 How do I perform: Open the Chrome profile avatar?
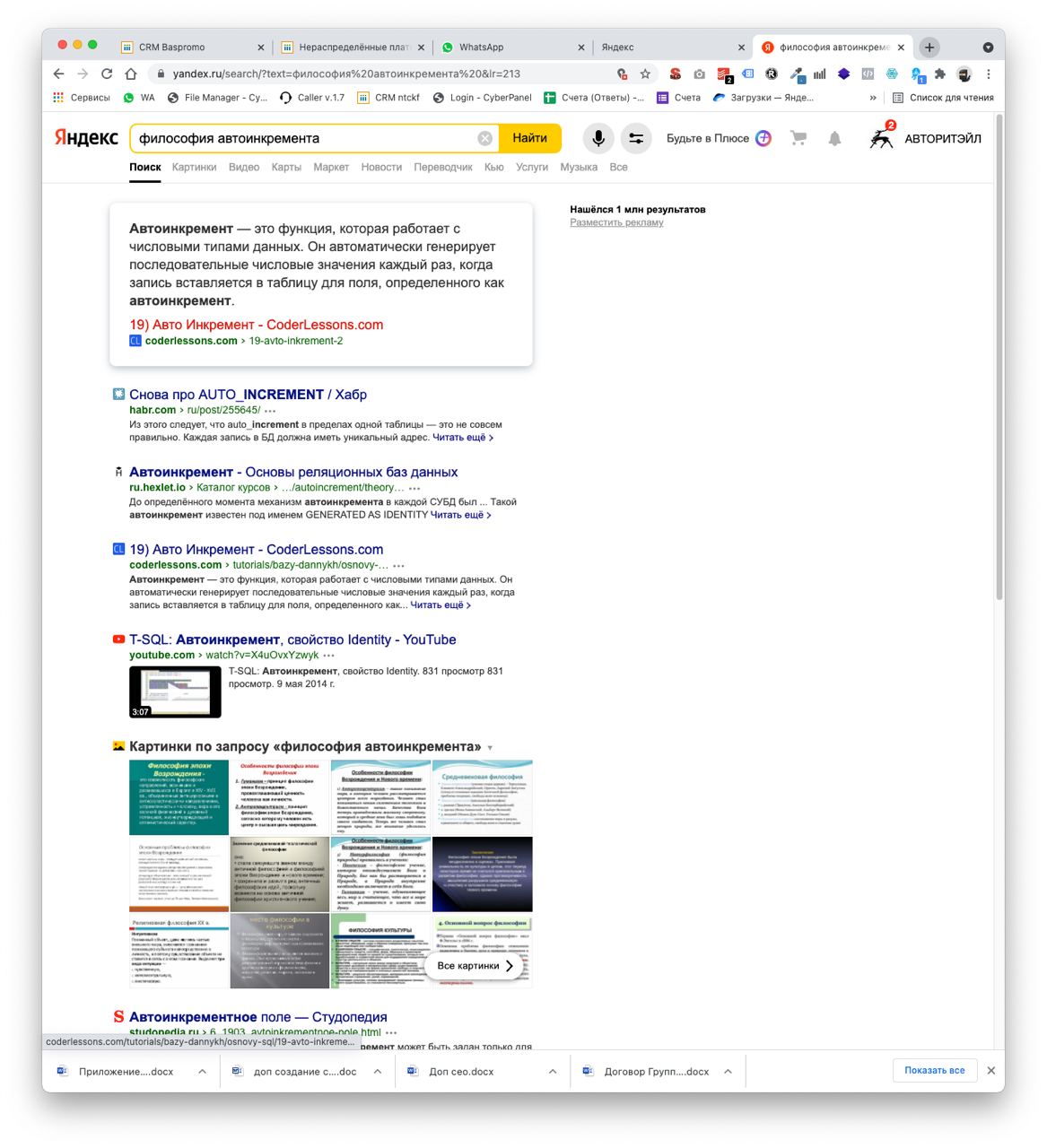coord(964,74)
